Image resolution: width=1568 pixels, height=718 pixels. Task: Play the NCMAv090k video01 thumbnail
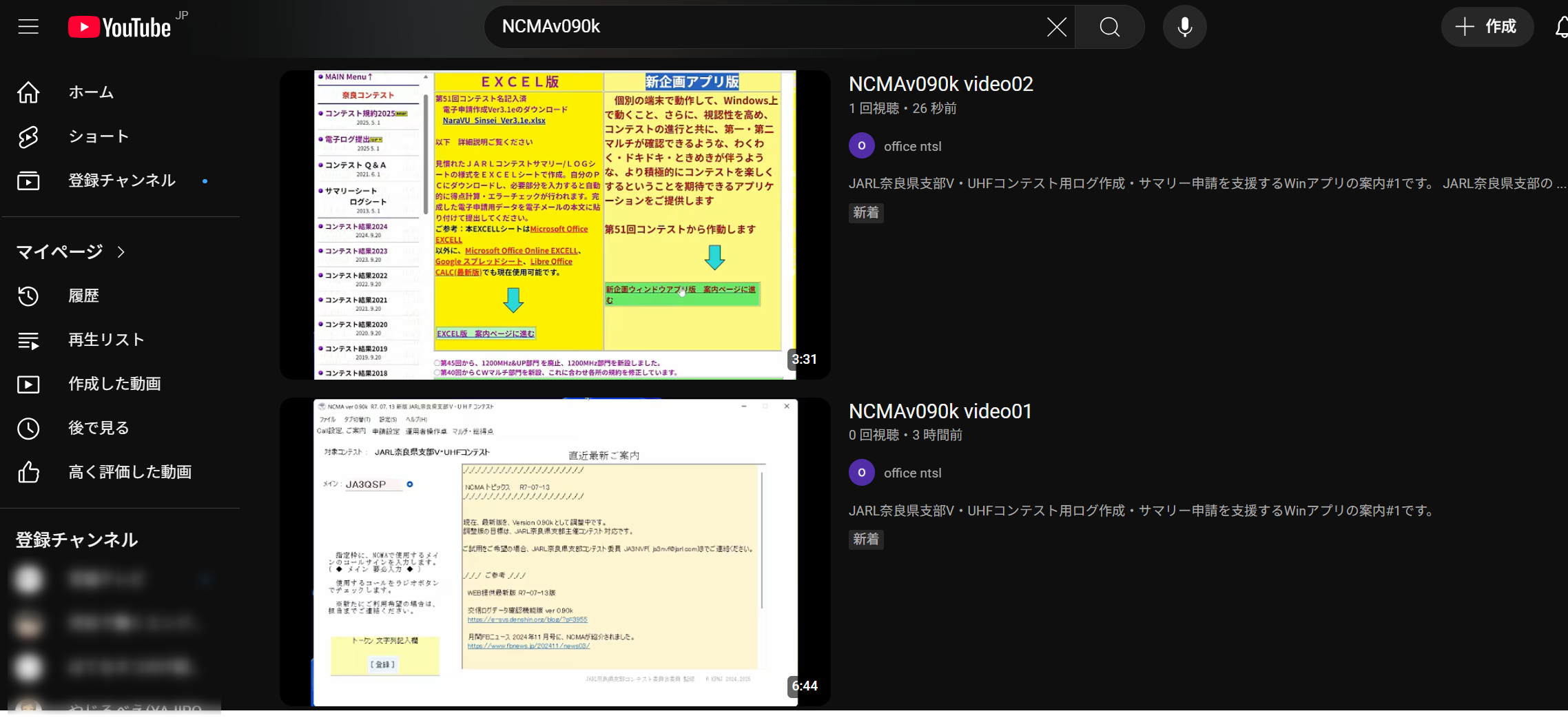click(555, 552)
